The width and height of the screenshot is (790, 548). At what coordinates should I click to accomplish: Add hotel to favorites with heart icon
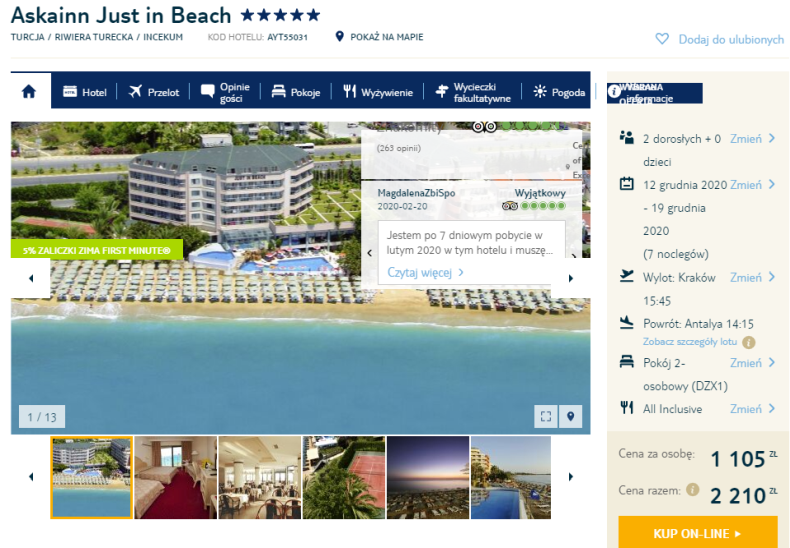tap(662, 39)
